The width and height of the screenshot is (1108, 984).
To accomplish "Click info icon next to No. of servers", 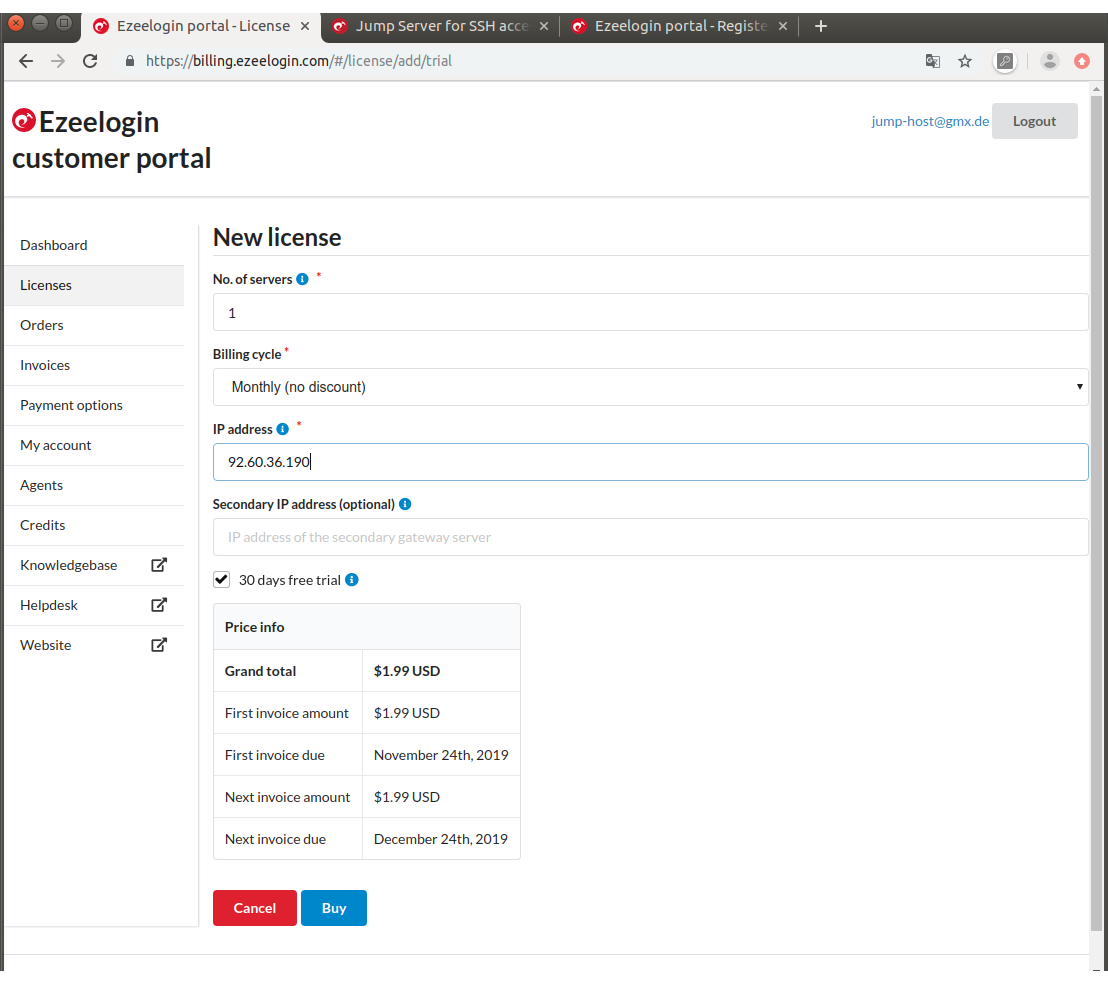I will [x=302, y=280].
